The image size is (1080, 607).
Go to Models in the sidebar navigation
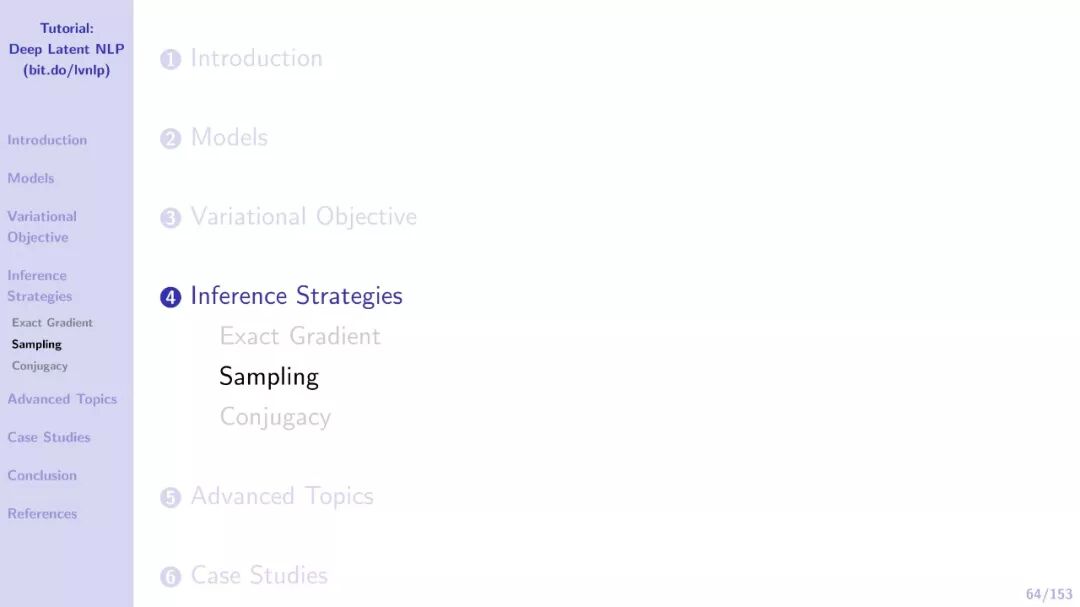[x=31, y=178]
